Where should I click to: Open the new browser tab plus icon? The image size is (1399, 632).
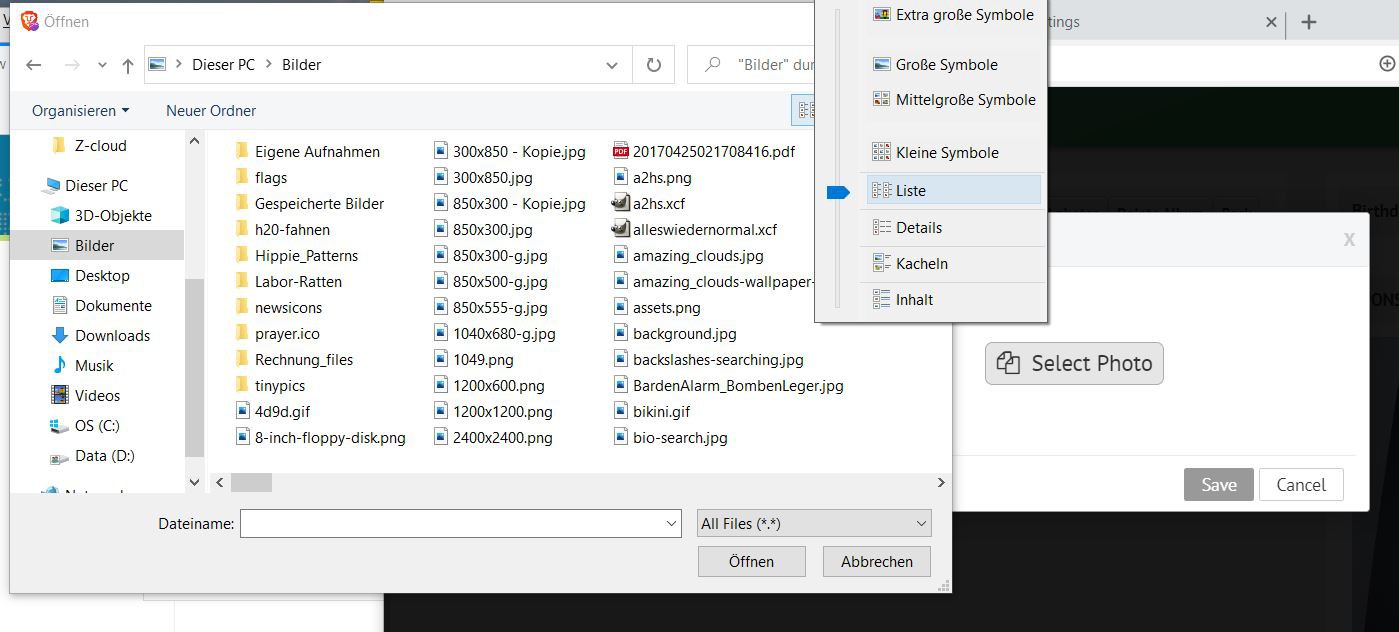1309,22
